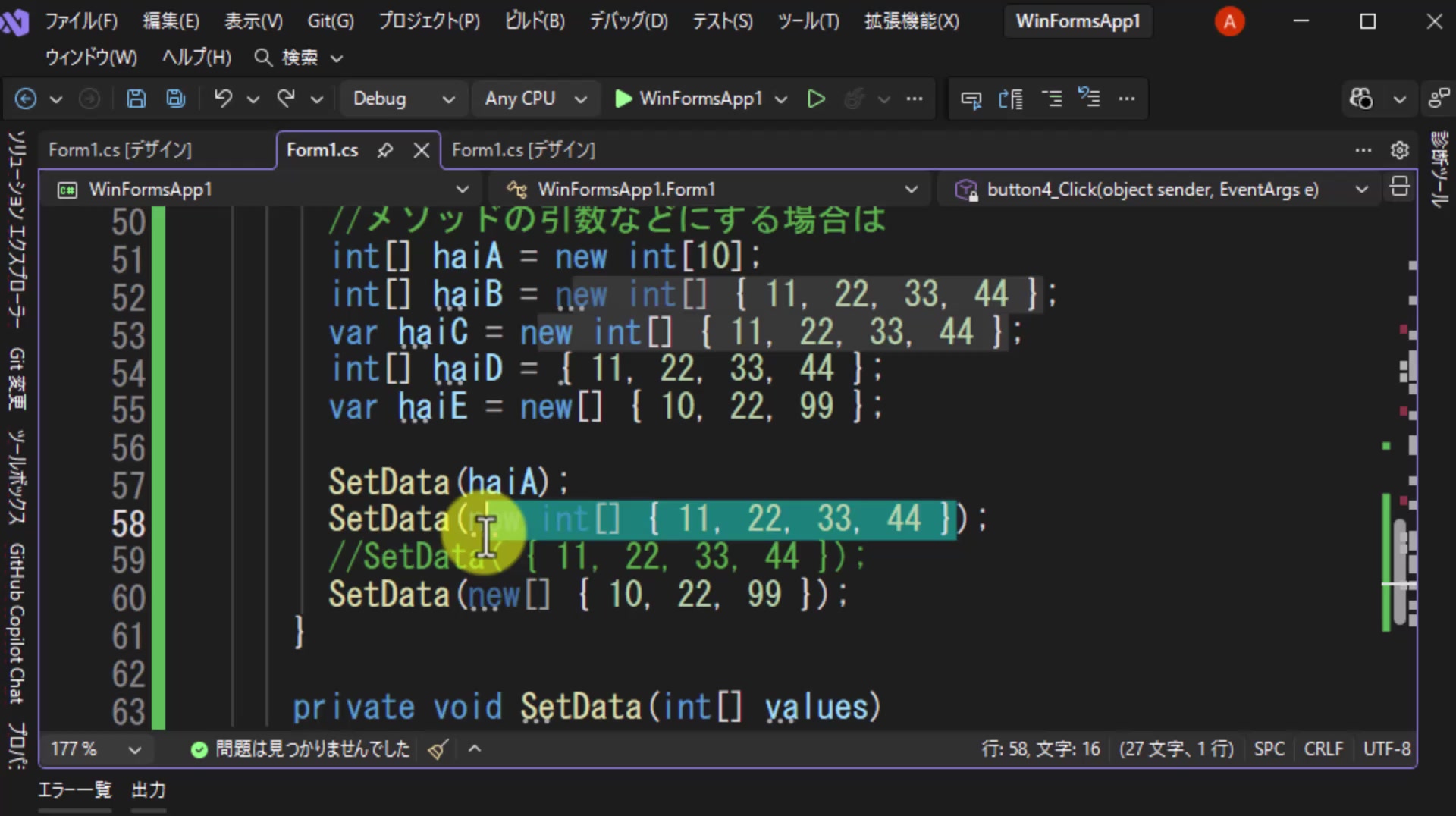Expand the startup target arrow beside WinFormsApp1

pos(781,99)
